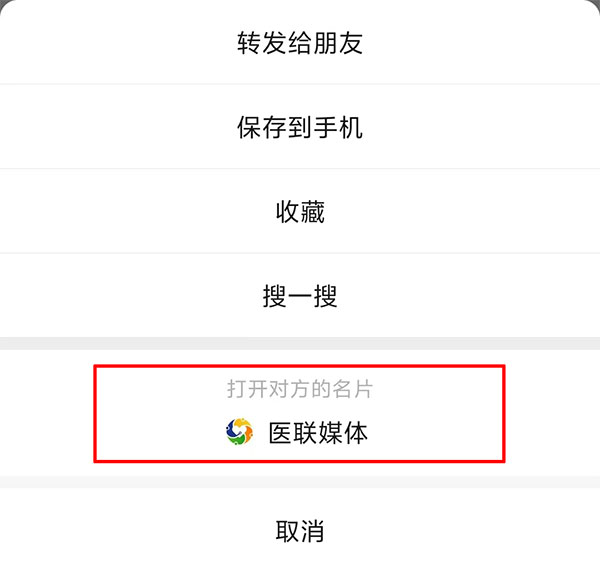Click the 转发给朋友 row at the top
The height and width of the screenshot is (571, 600).
[x=300, y=42]
